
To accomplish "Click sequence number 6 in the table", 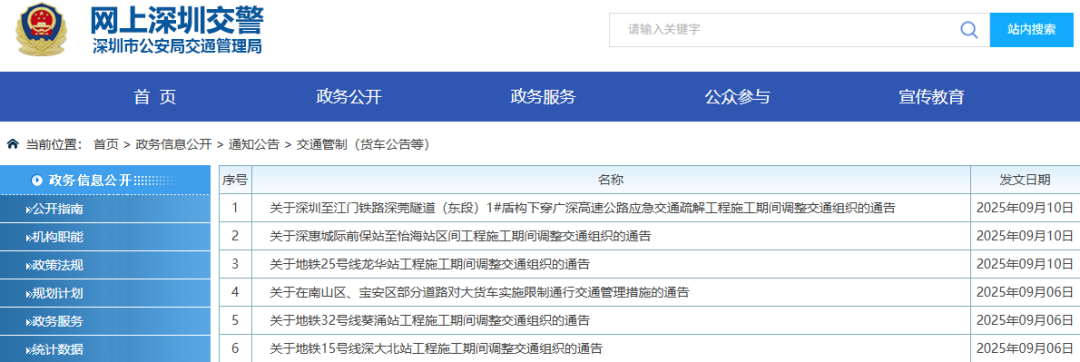I will (x=235, y=349).
